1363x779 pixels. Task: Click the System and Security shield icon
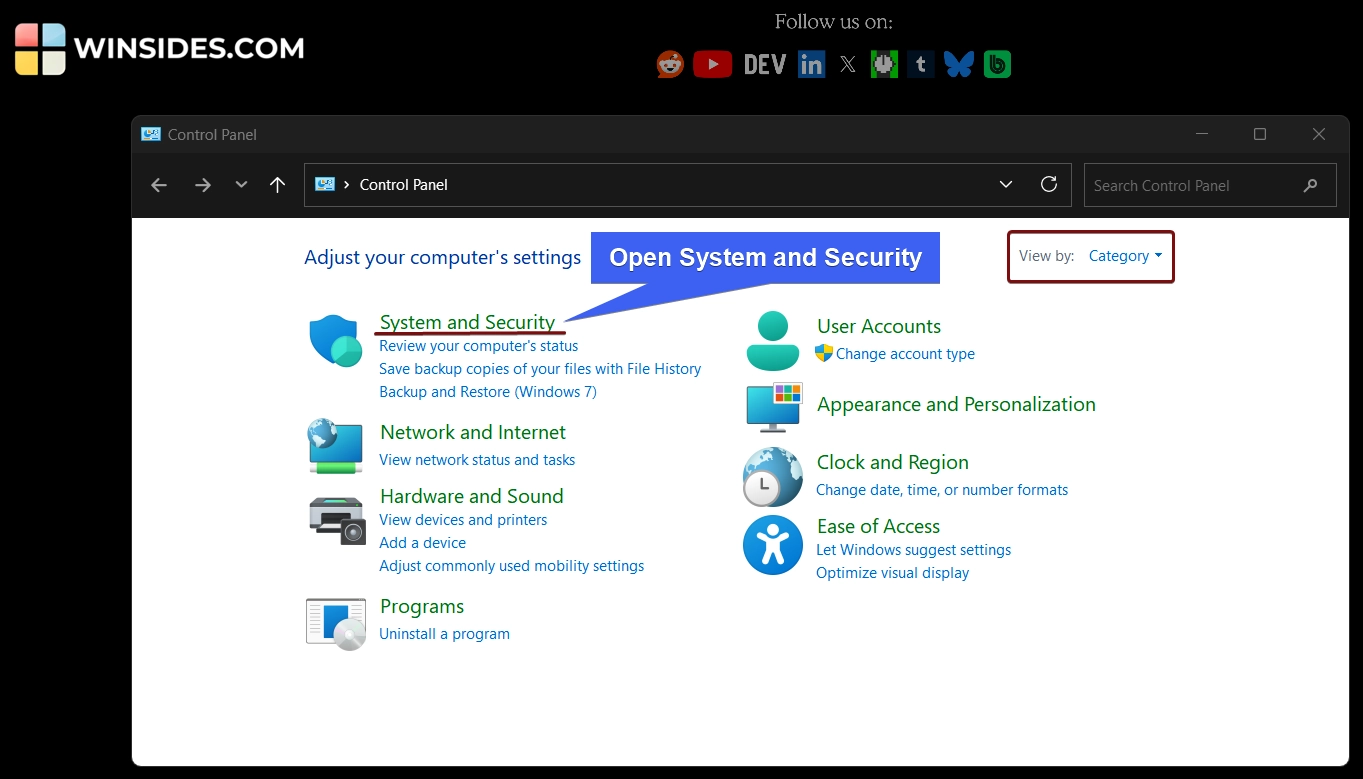[335, 341]
